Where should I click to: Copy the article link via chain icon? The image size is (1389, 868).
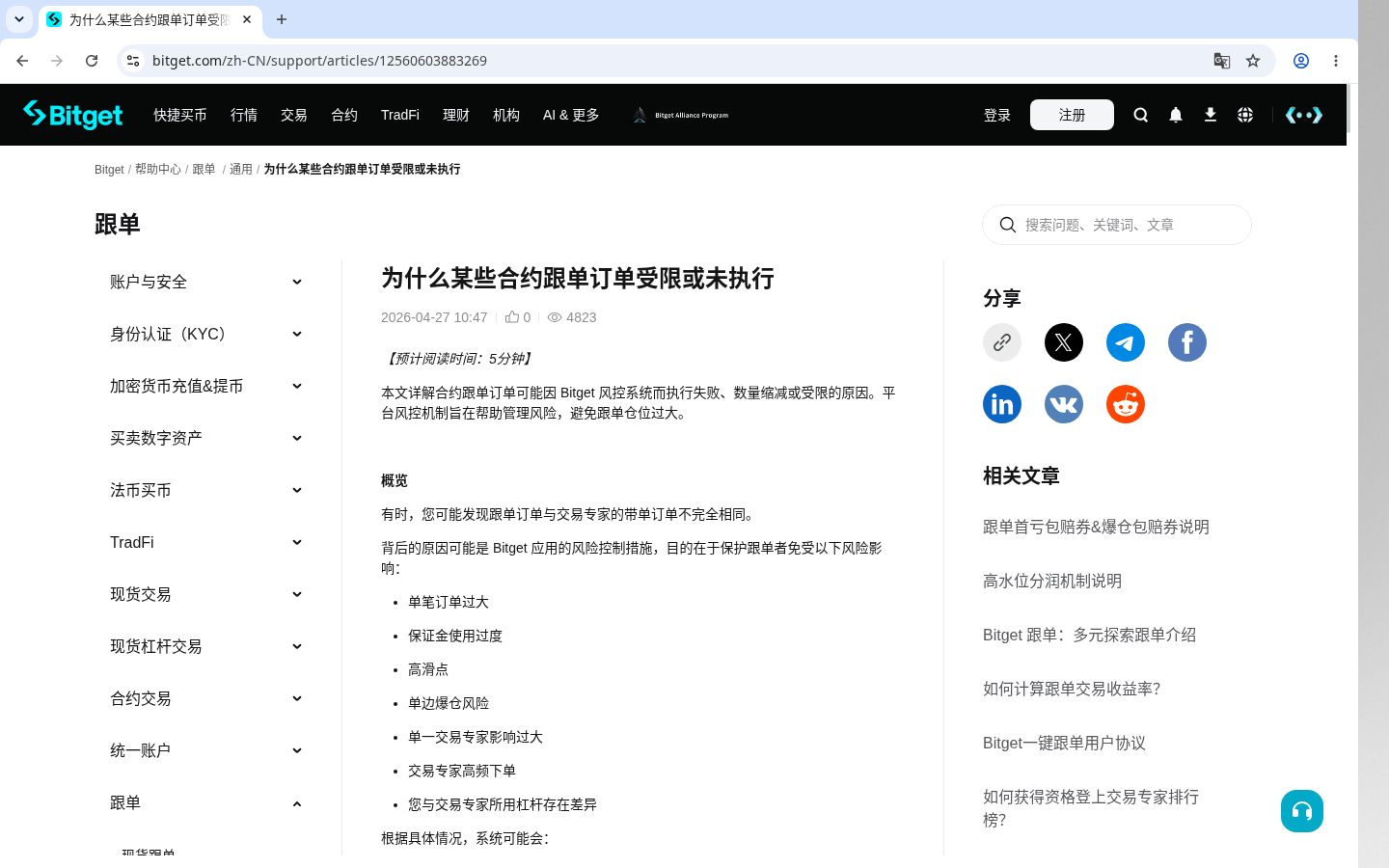pos(1002,342)
